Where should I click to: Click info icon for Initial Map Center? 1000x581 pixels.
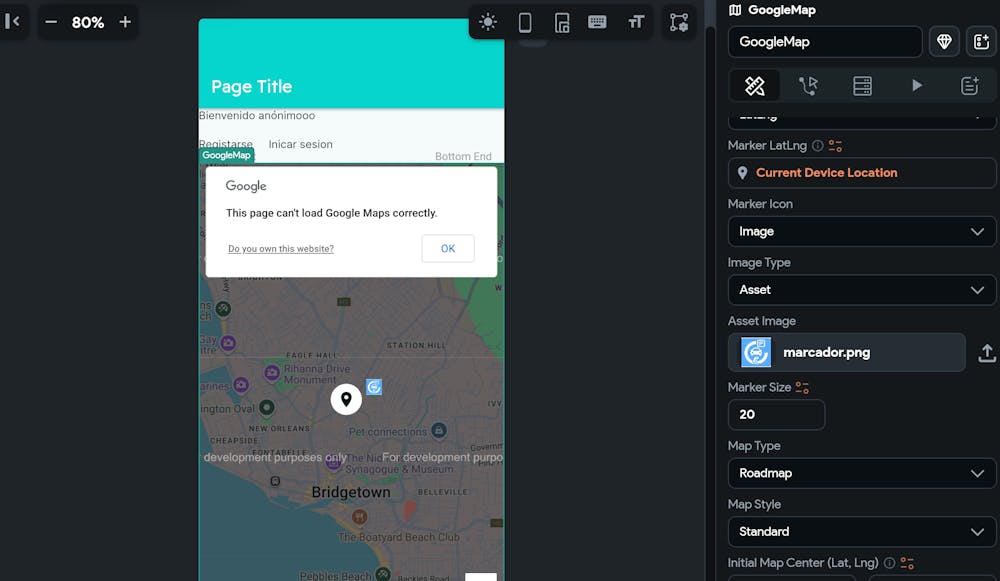tap(889, 563)
